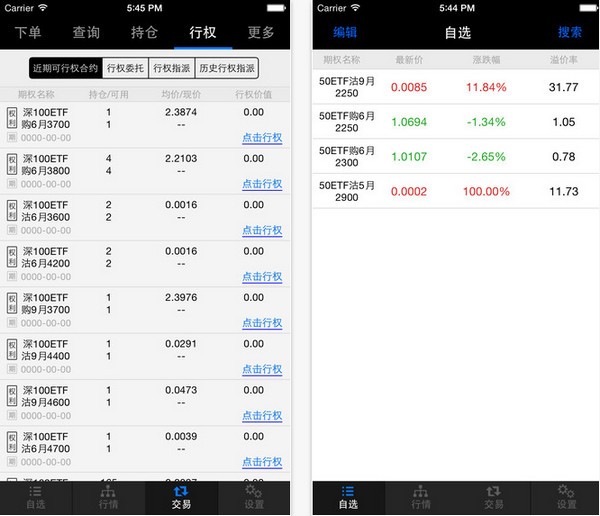Click latest price 1.0694
Screen dimensions: 600x516
tap(409, 122)
